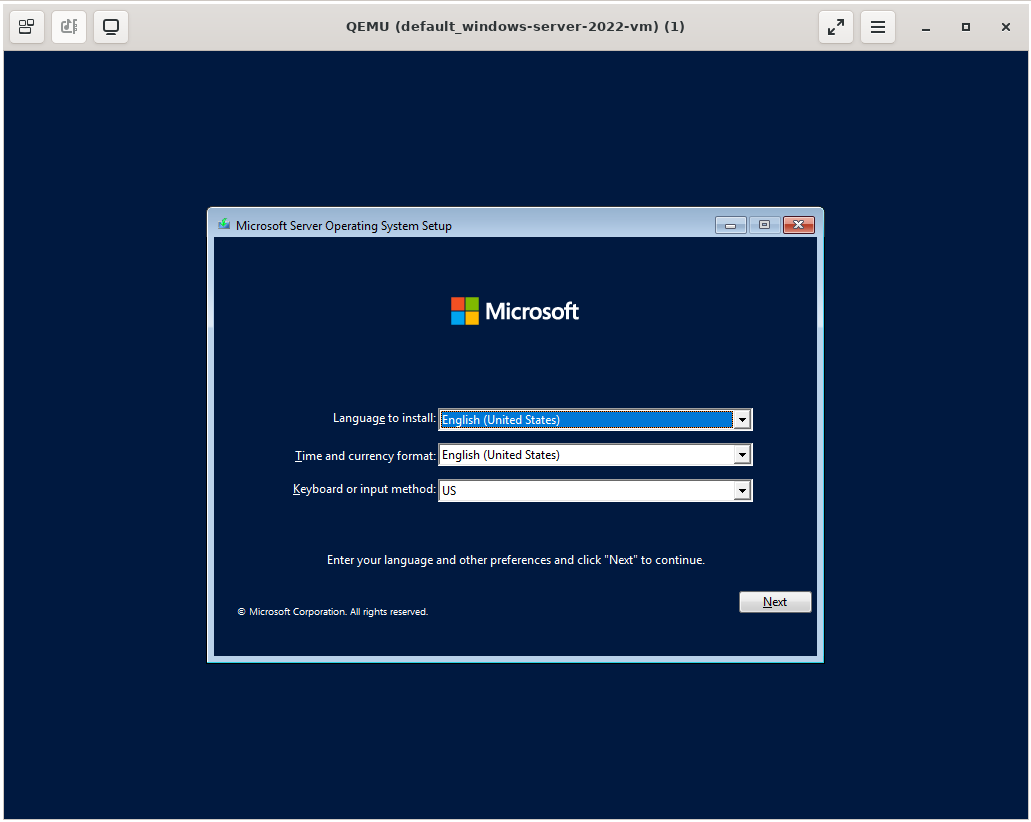The height and width of the screenshot is (822, 1031).
Task: Close the Microsoft Server Setup dialog
Action: (x=798, y=225)
